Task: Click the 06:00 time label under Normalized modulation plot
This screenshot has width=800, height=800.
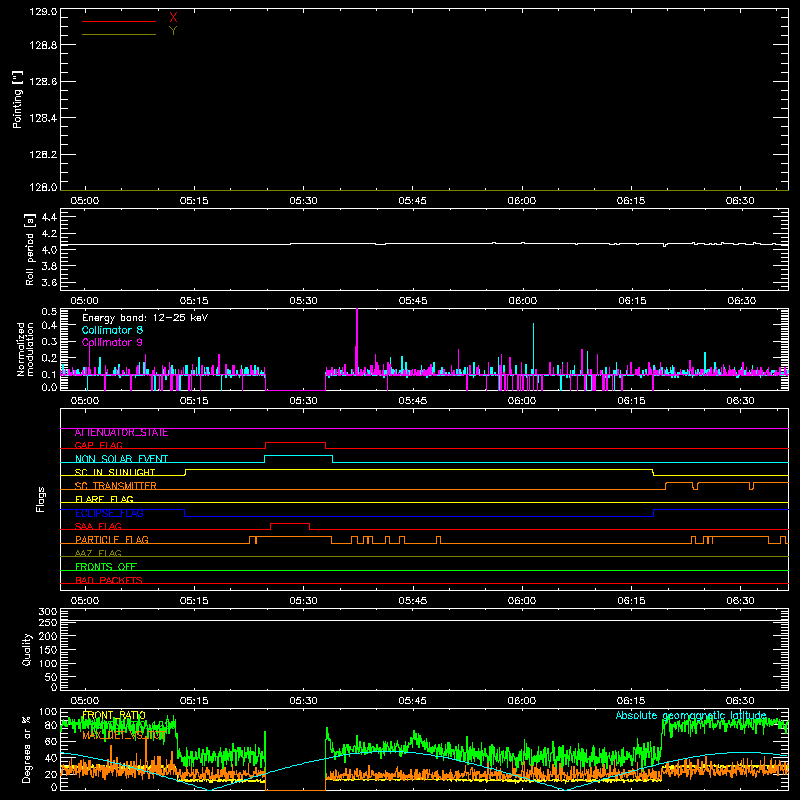Action: (x=522, y=401)
